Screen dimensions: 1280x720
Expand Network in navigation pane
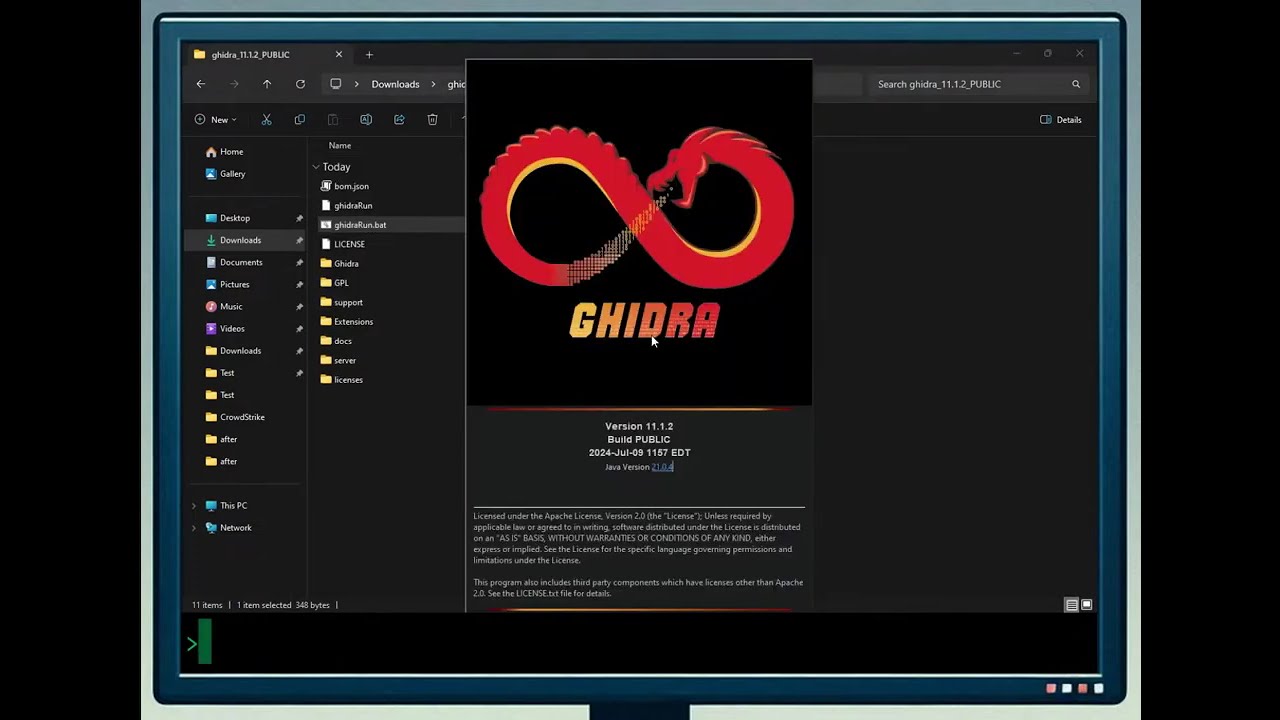point(194,528)
